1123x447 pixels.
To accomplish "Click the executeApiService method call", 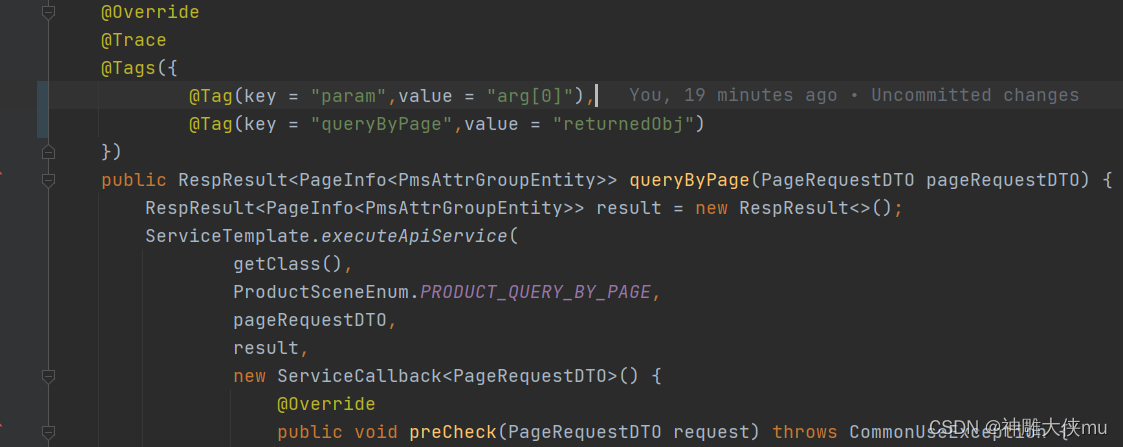I will pos(413,236).
